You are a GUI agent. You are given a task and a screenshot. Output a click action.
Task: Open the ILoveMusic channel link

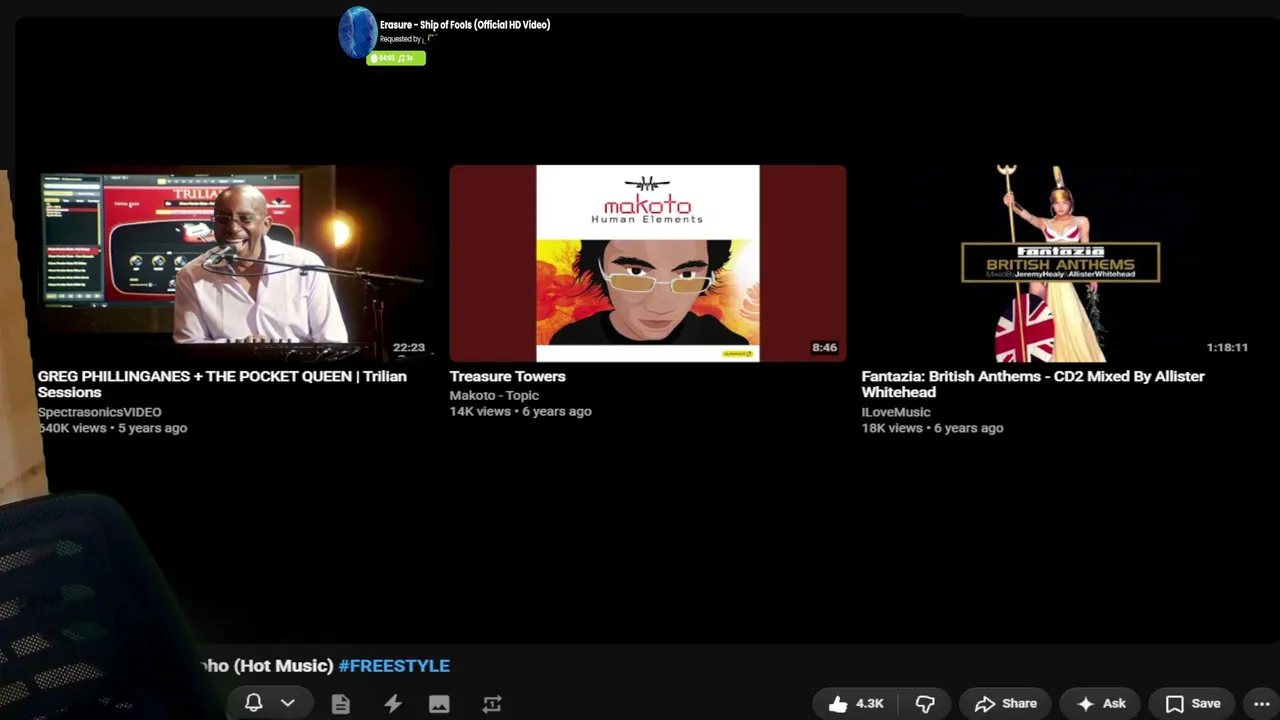896,412
